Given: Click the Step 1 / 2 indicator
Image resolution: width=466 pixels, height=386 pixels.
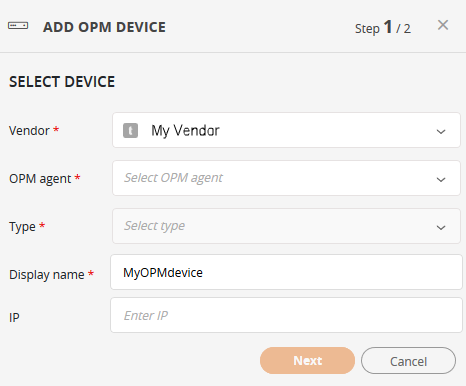Looking at the screenshot, I should pyautogui.click(x=383, y=27).
